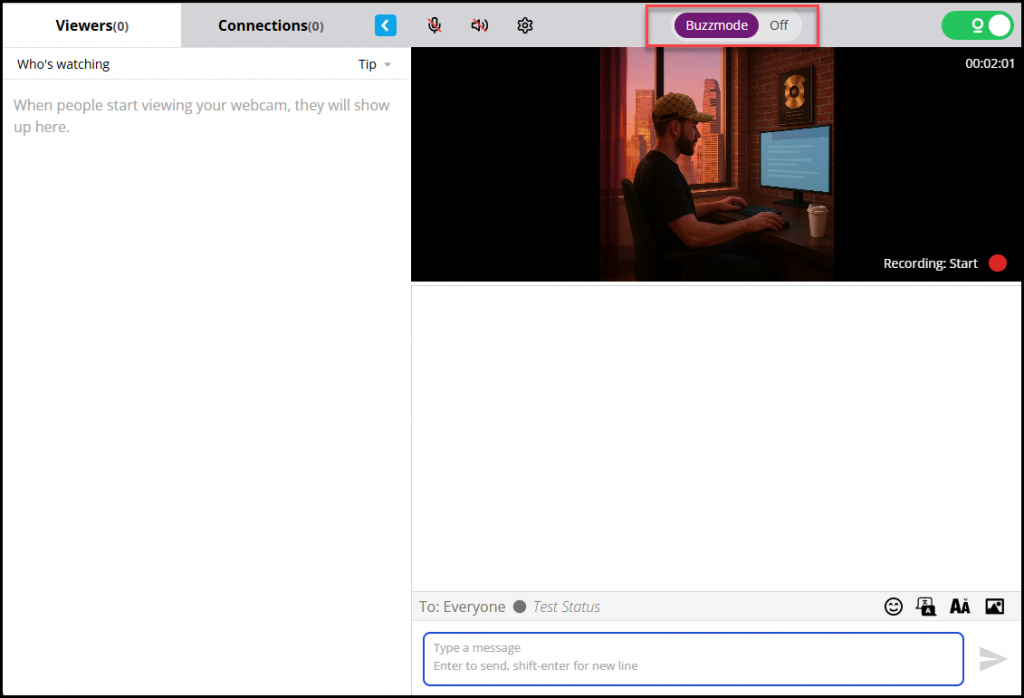Switch to the Viewers tab
Image resolution: width=1024 pixels, height=698 pixels.
92,25
